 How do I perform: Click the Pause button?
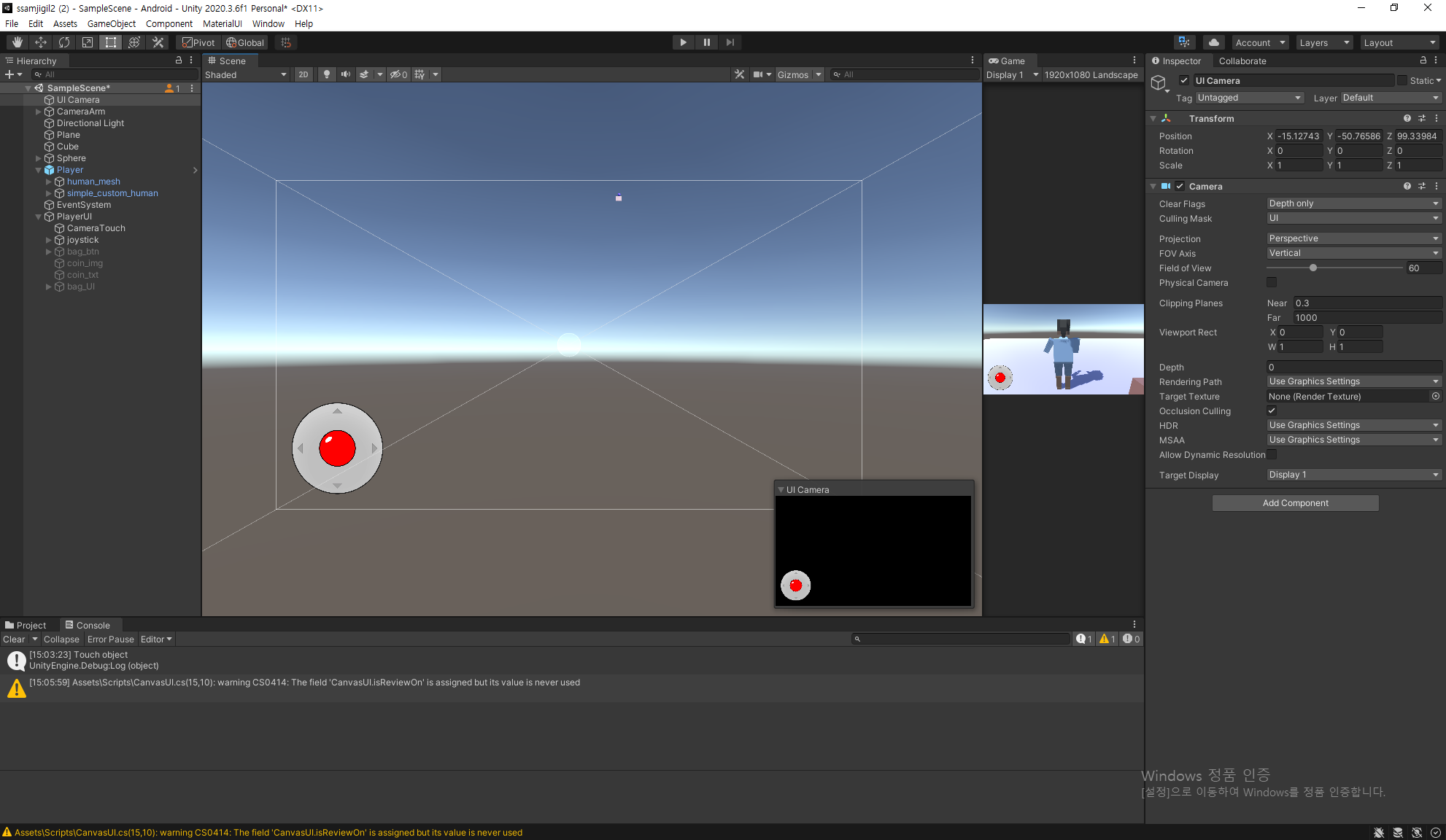[706, 42]
